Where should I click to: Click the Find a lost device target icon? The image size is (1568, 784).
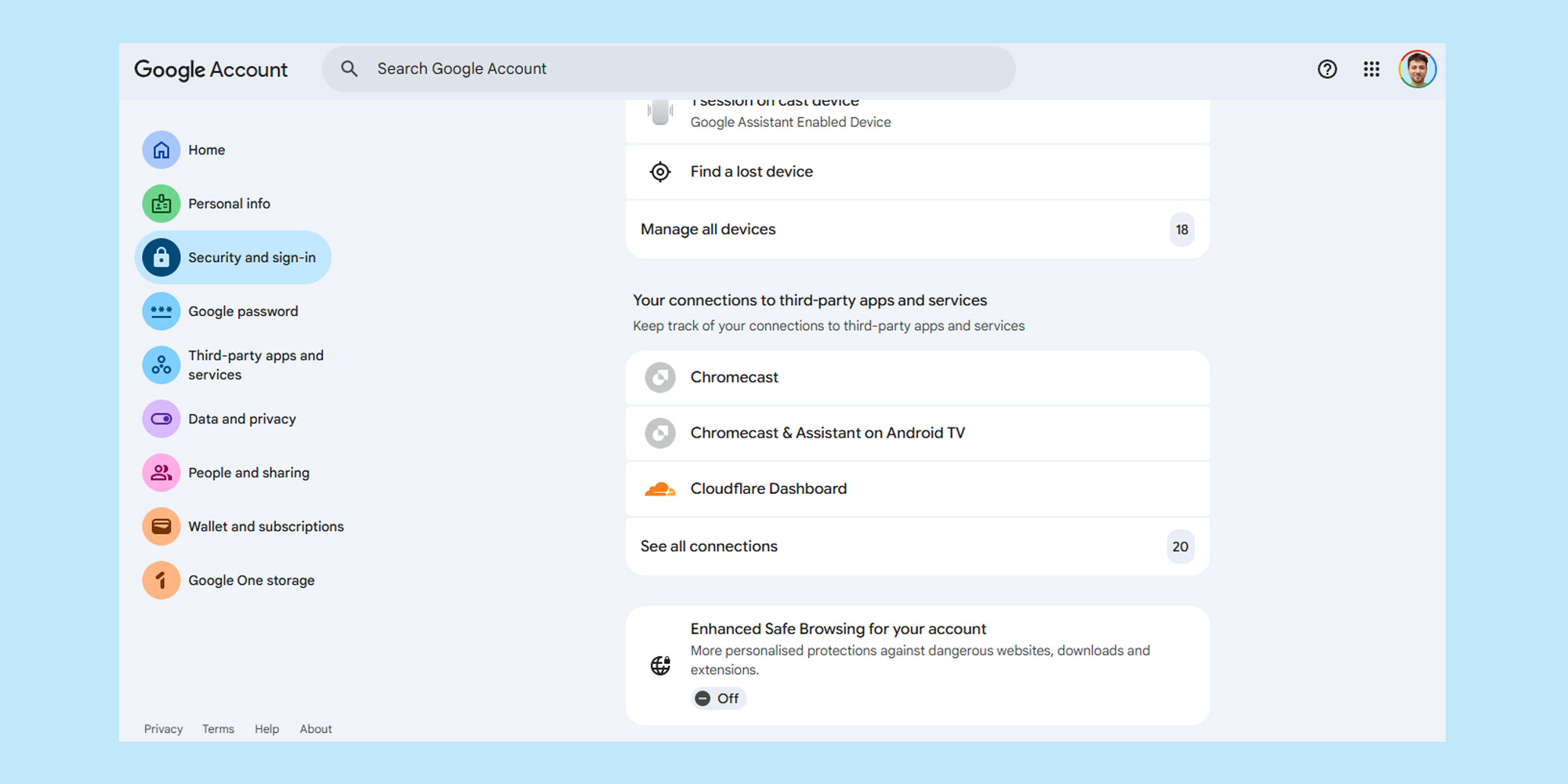click(660, 172)
